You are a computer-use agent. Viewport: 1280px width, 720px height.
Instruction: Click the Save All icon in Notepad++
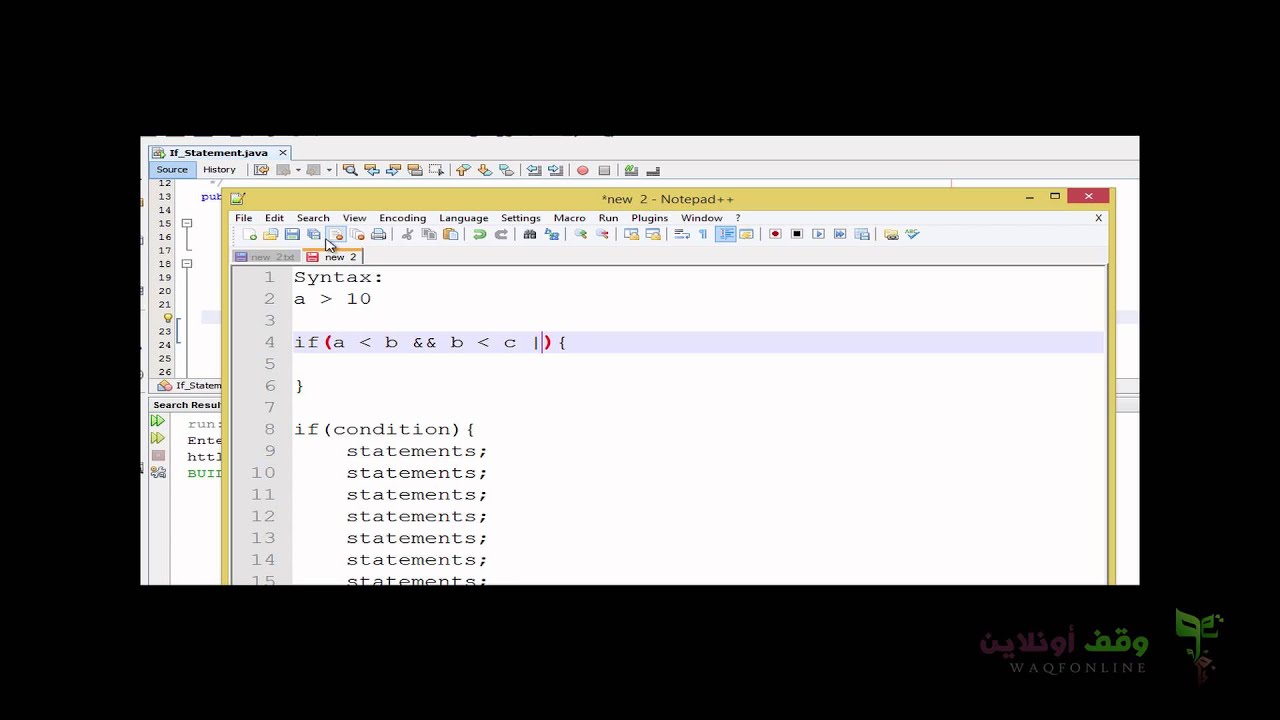pyautogui.click(x=314, y=234)
